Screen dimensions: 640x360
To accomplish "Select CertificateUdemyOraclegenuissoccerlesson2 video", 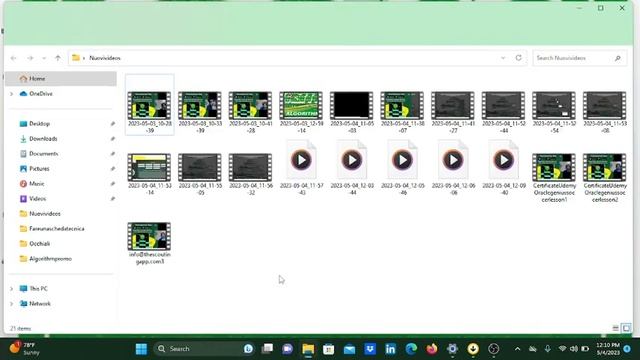I will 605,178.
